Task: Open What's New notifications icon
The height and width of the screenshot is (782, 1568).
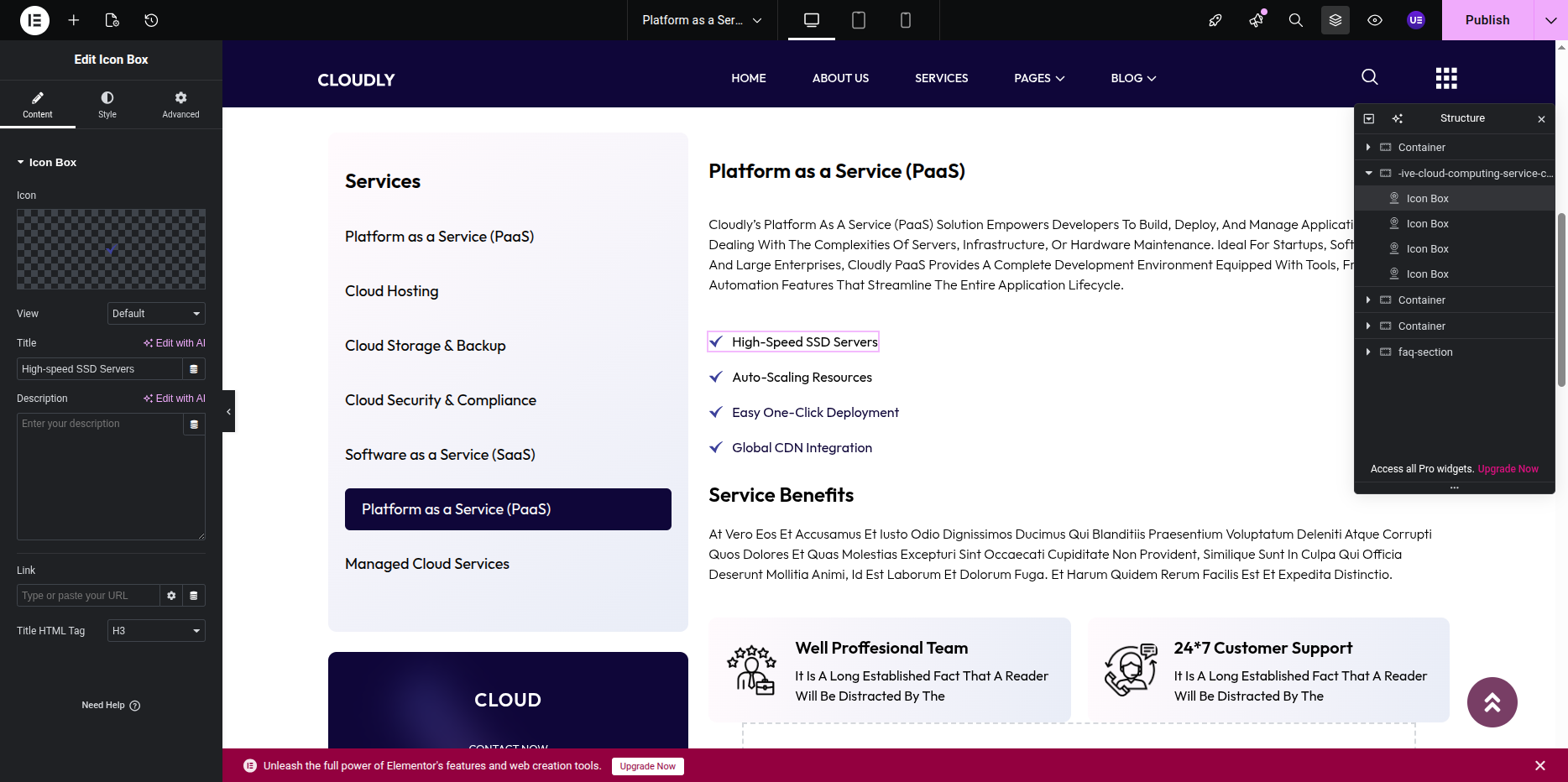Action: (x=1257, y=20)
